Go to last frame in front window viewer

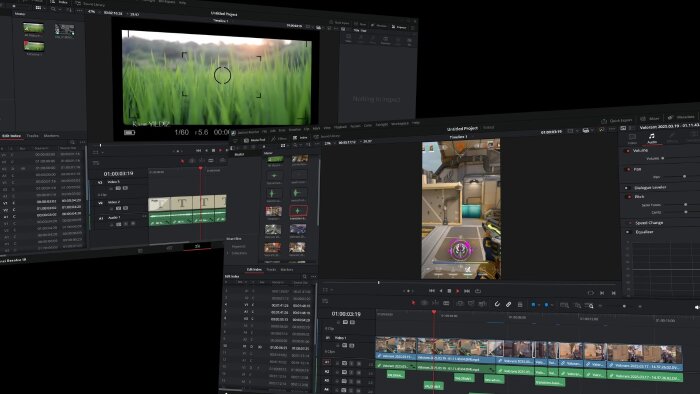pyautogui.click(x=467, y=291)
